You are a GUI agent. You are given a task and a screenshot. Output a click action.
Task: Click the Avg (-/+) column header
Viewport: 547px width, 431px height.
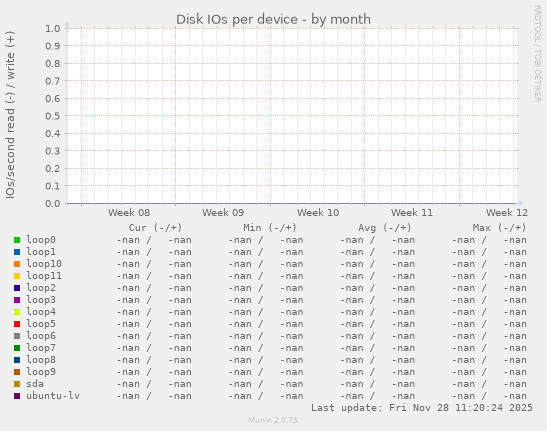(x=384, y=228)
